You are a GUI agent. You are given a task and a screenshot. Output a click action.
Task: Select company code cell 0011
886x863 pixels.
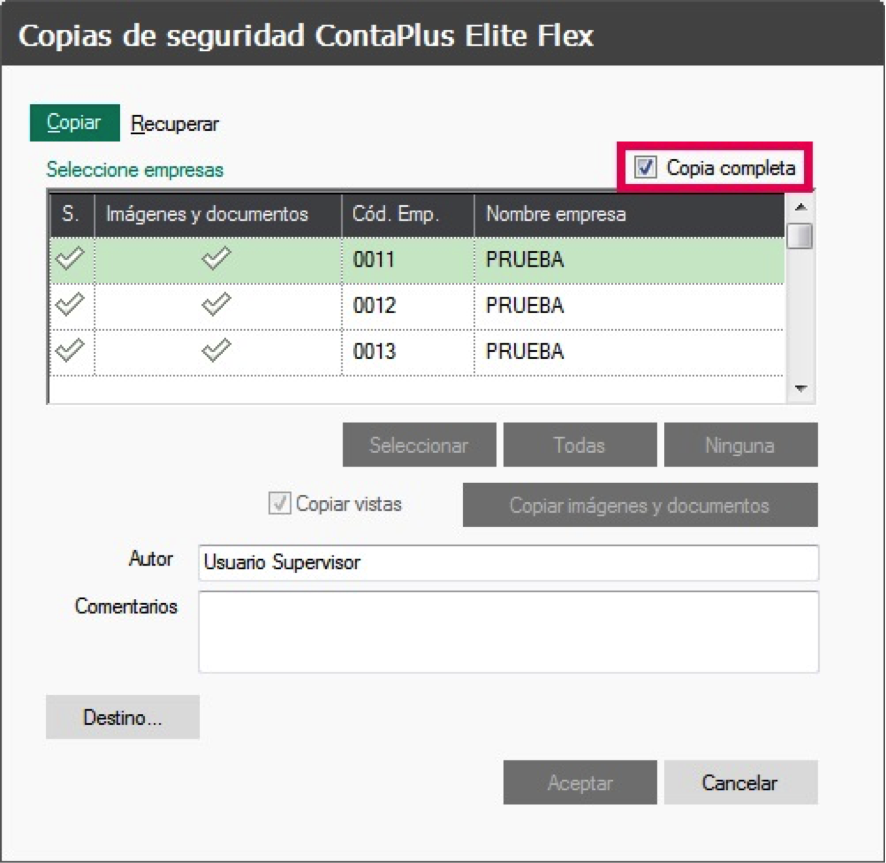pos(408,259)
